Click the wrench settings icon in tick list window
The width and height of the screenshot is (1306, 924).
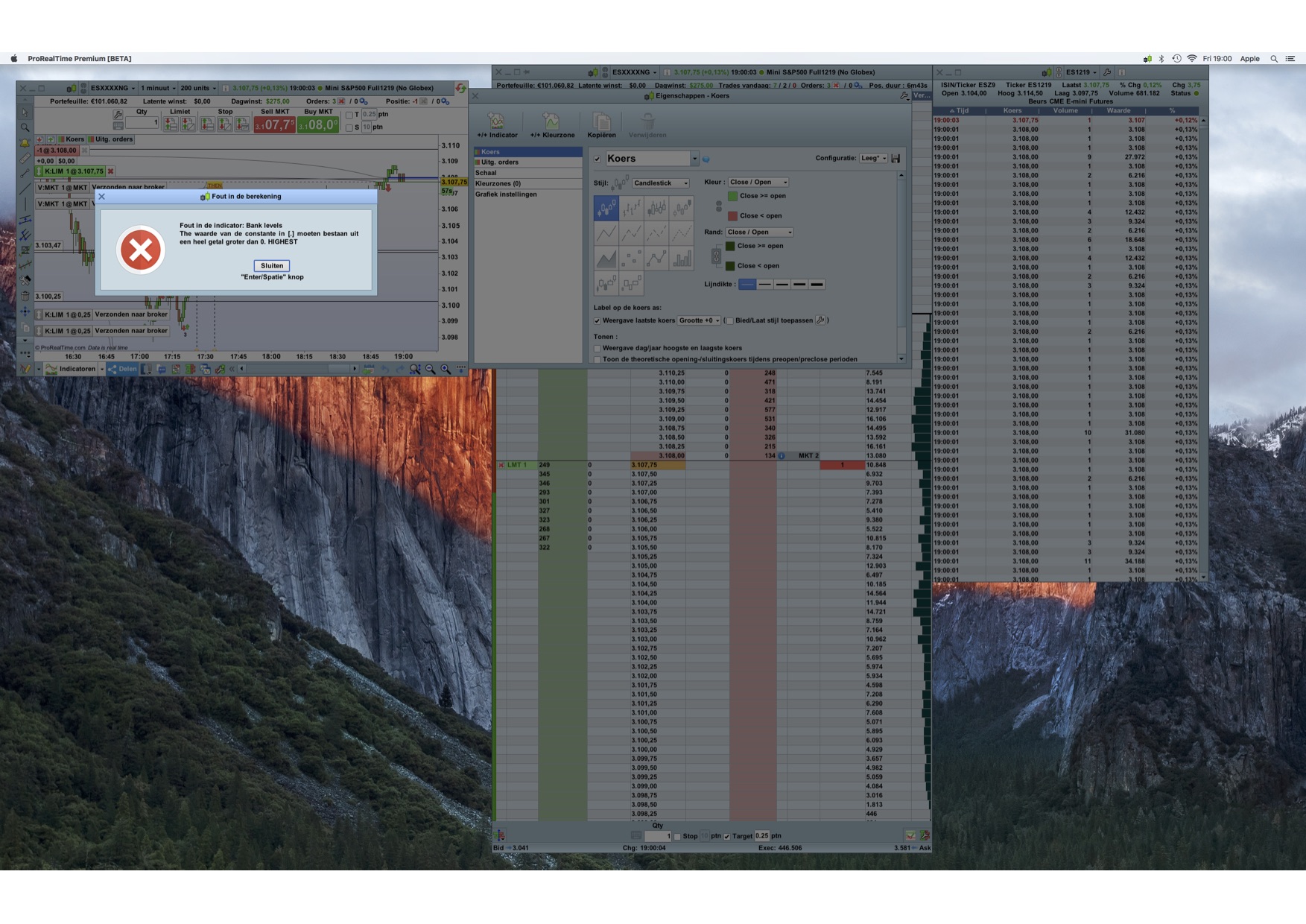pos(1108,72)
